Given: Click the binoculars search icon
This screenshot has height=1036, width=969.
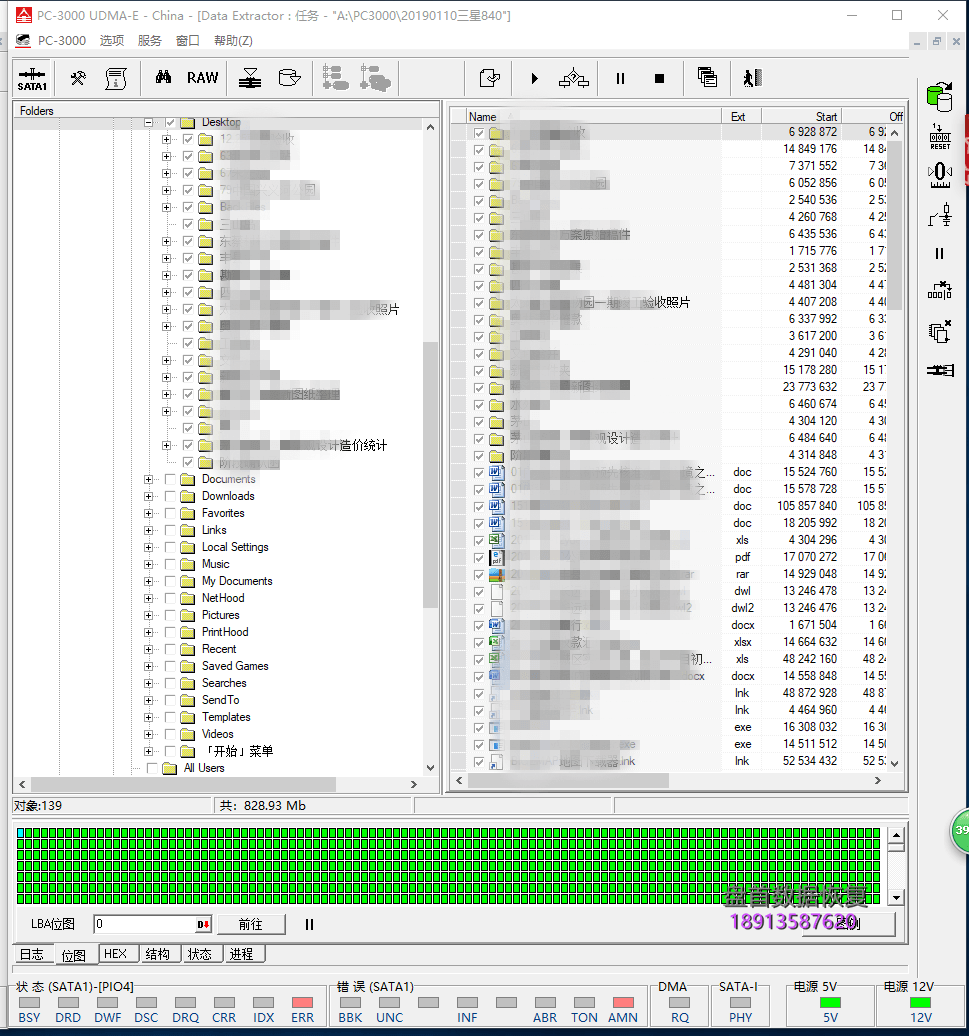Looking at the screenshot, I should click(x=163, y=77).
